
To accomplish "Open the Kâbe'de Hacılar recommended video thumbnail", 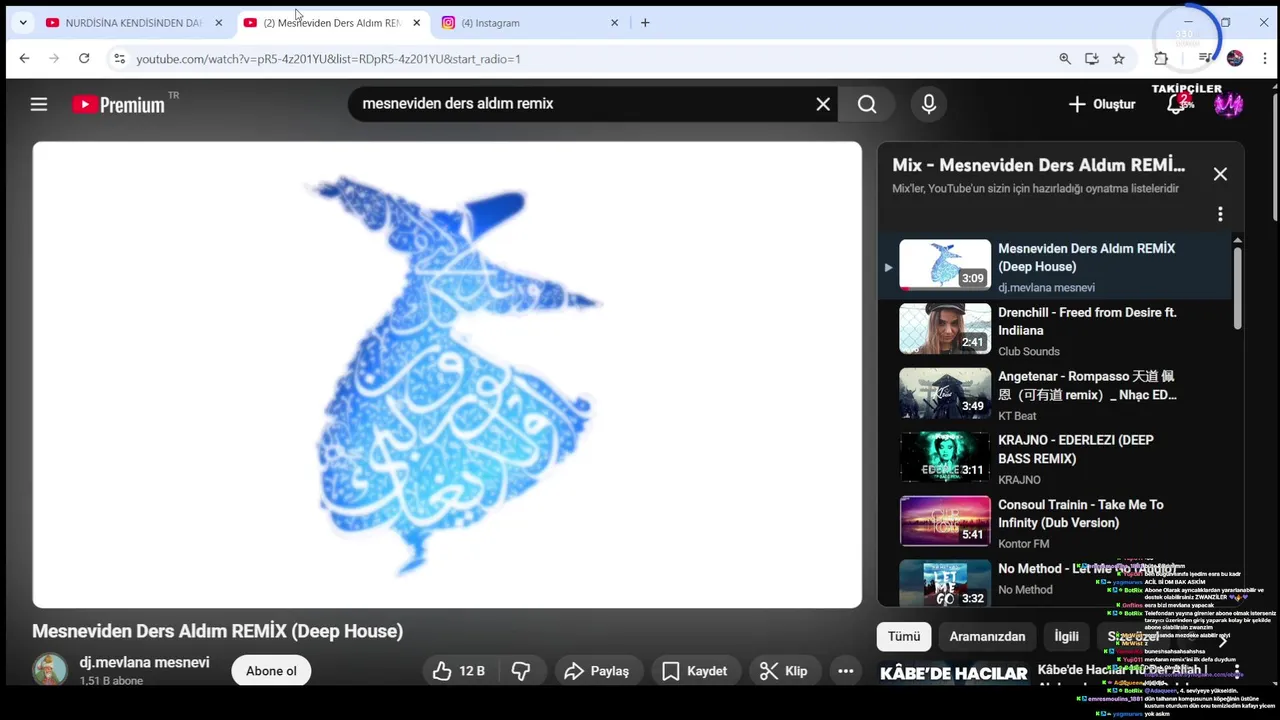I will 953,673.
